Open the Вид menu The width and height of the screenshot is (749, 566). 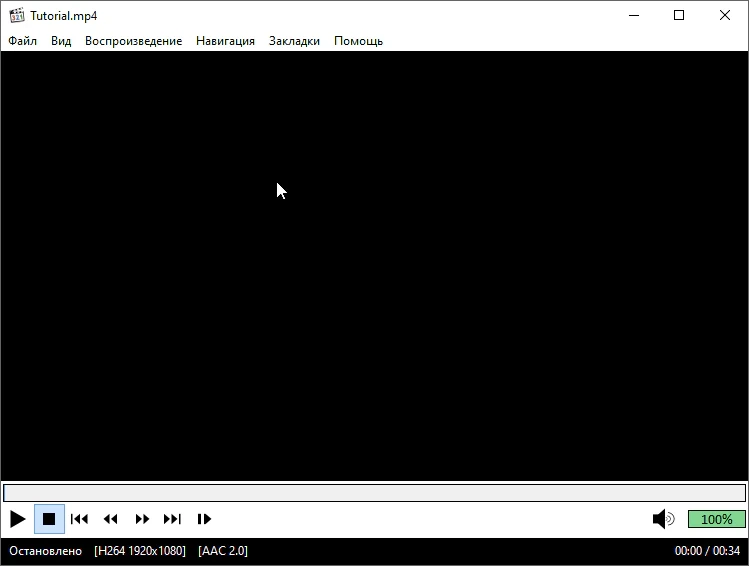point(61,41)
